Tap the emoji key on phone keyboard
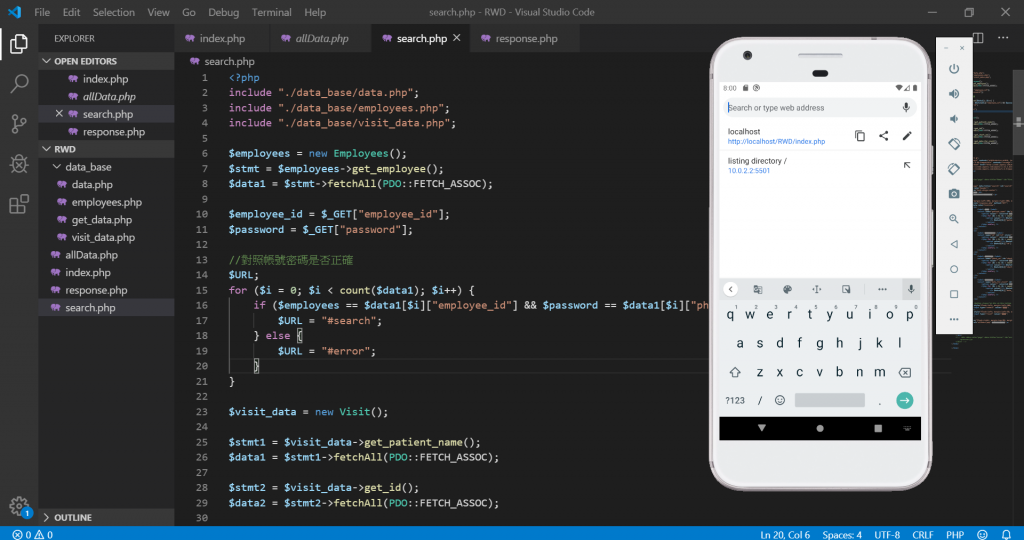1024x540 pixels. [x=780, y=400]
